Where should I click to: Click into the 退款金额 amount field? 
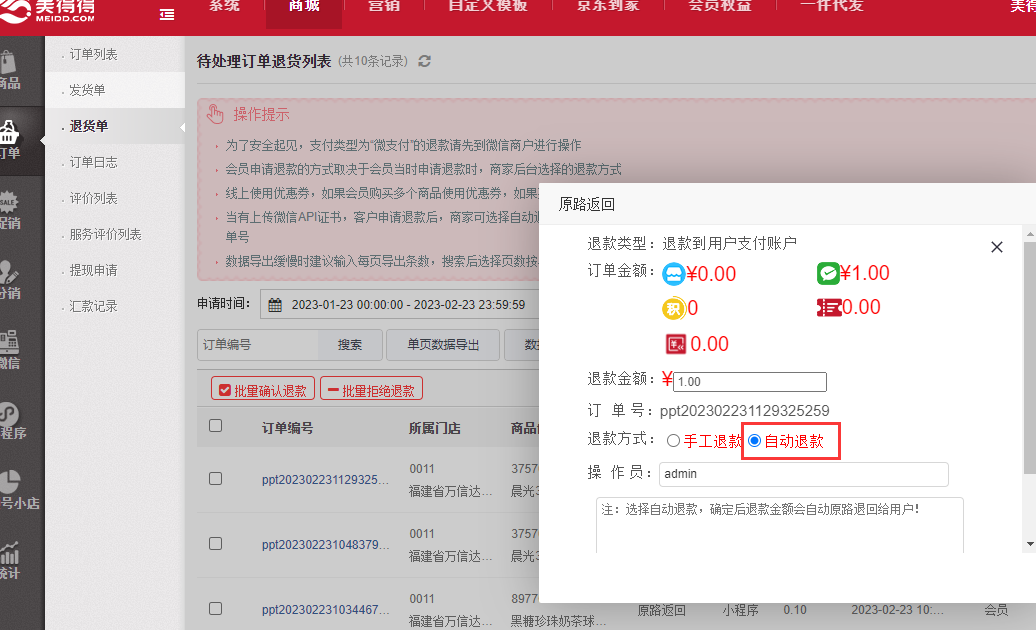[750, 382]
